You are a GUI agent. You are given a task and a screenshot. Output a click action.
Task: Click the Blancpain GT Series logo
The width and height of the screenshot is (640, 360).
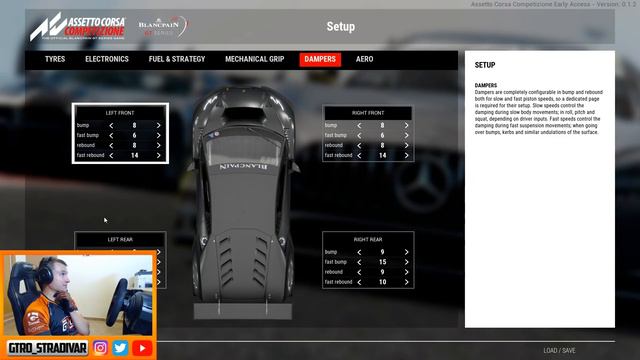163,27
